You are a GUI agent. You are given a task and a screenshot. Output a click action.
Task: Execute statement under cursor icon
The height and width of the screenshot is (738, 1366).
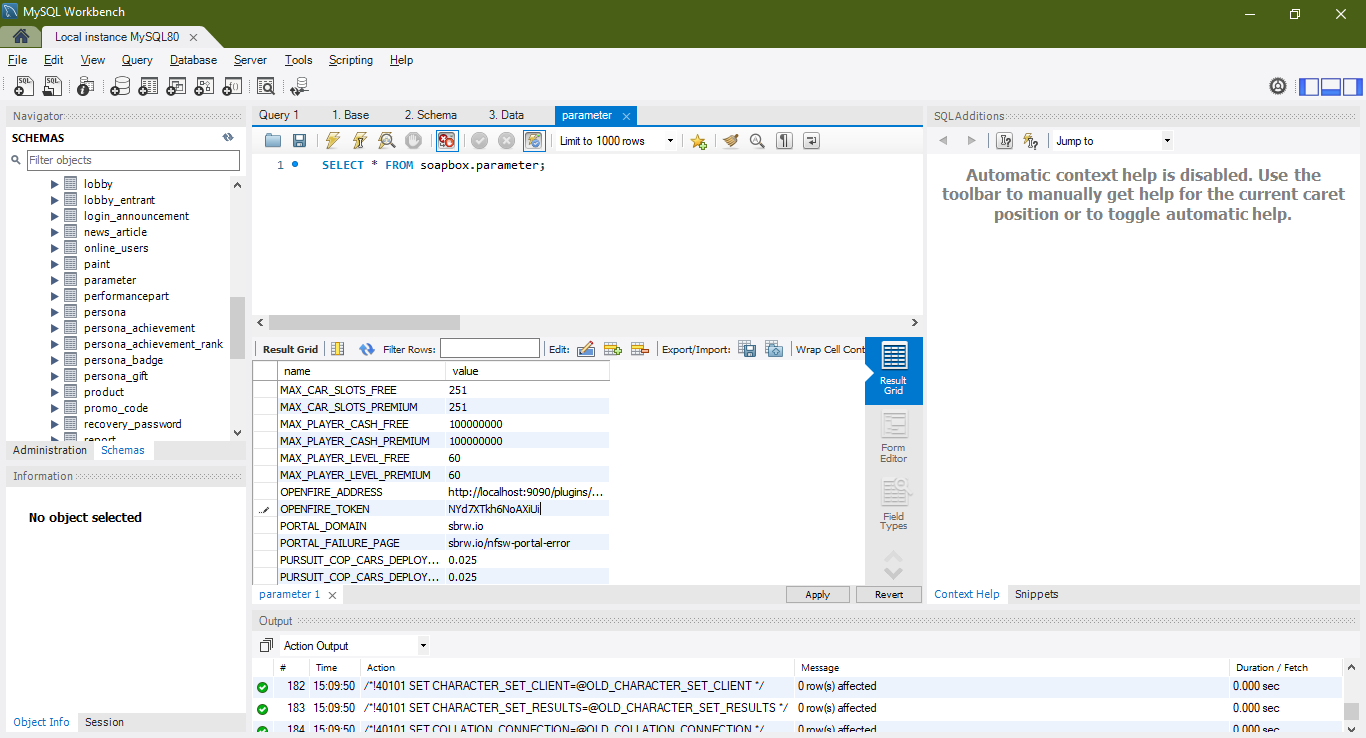360,141
